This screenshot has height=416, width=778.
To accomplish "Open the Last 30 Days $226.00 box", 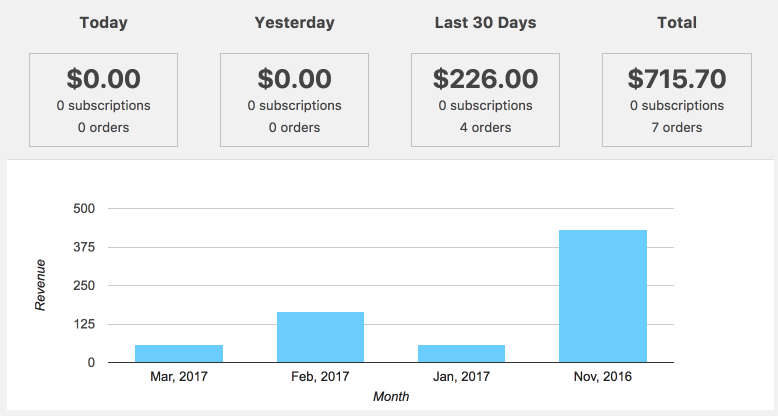I will (x=485, y=100).
